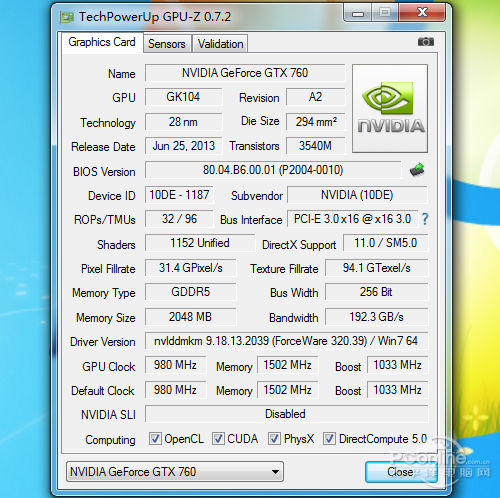Toggle the CUDA checkbox
Image resolution: width=500 pixels, height=498 pixels.
click(x=218, y=439)
